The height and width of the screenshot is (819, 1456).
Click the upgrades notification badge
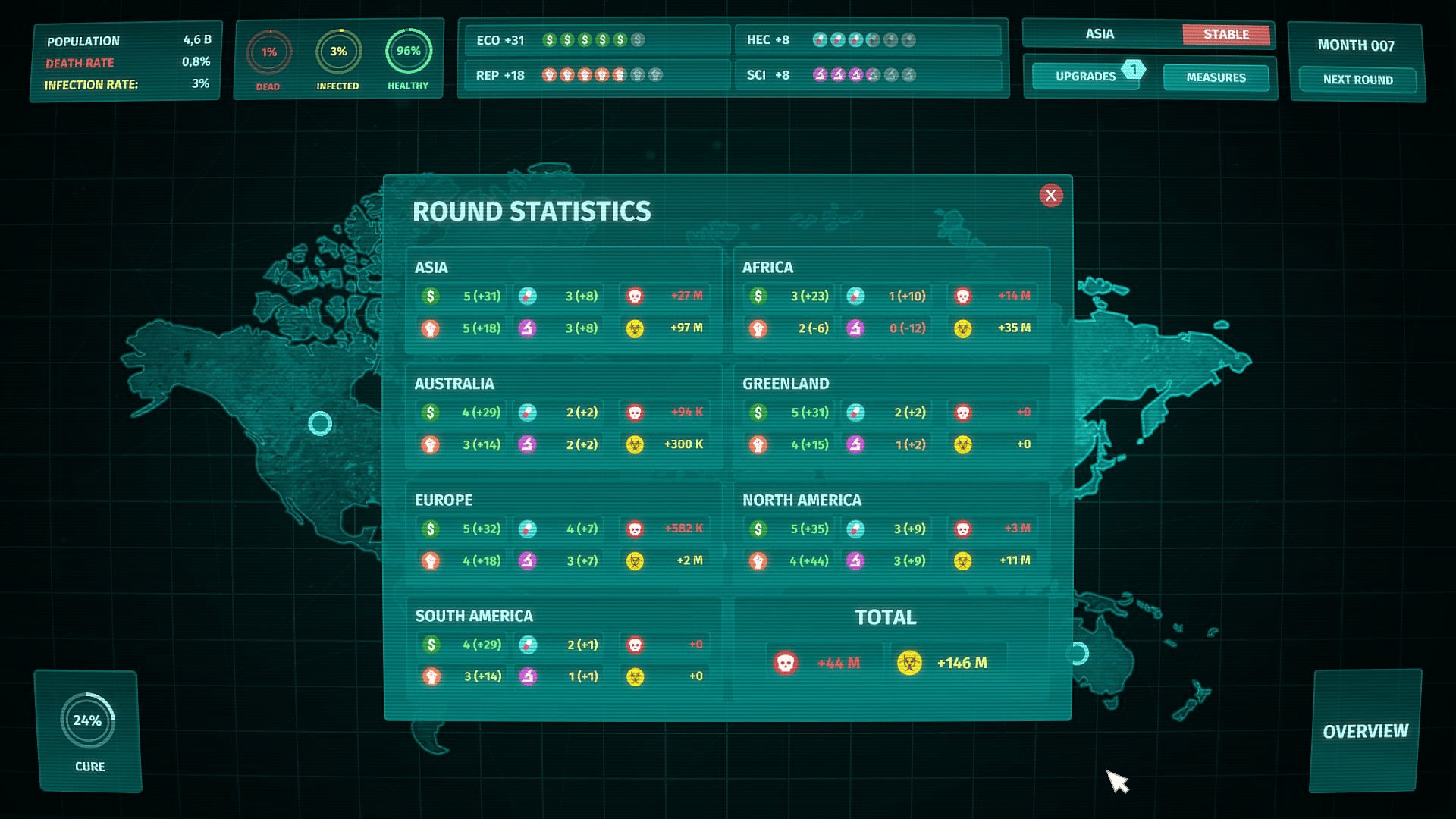pyautogui.click(x=1133, y=69)
